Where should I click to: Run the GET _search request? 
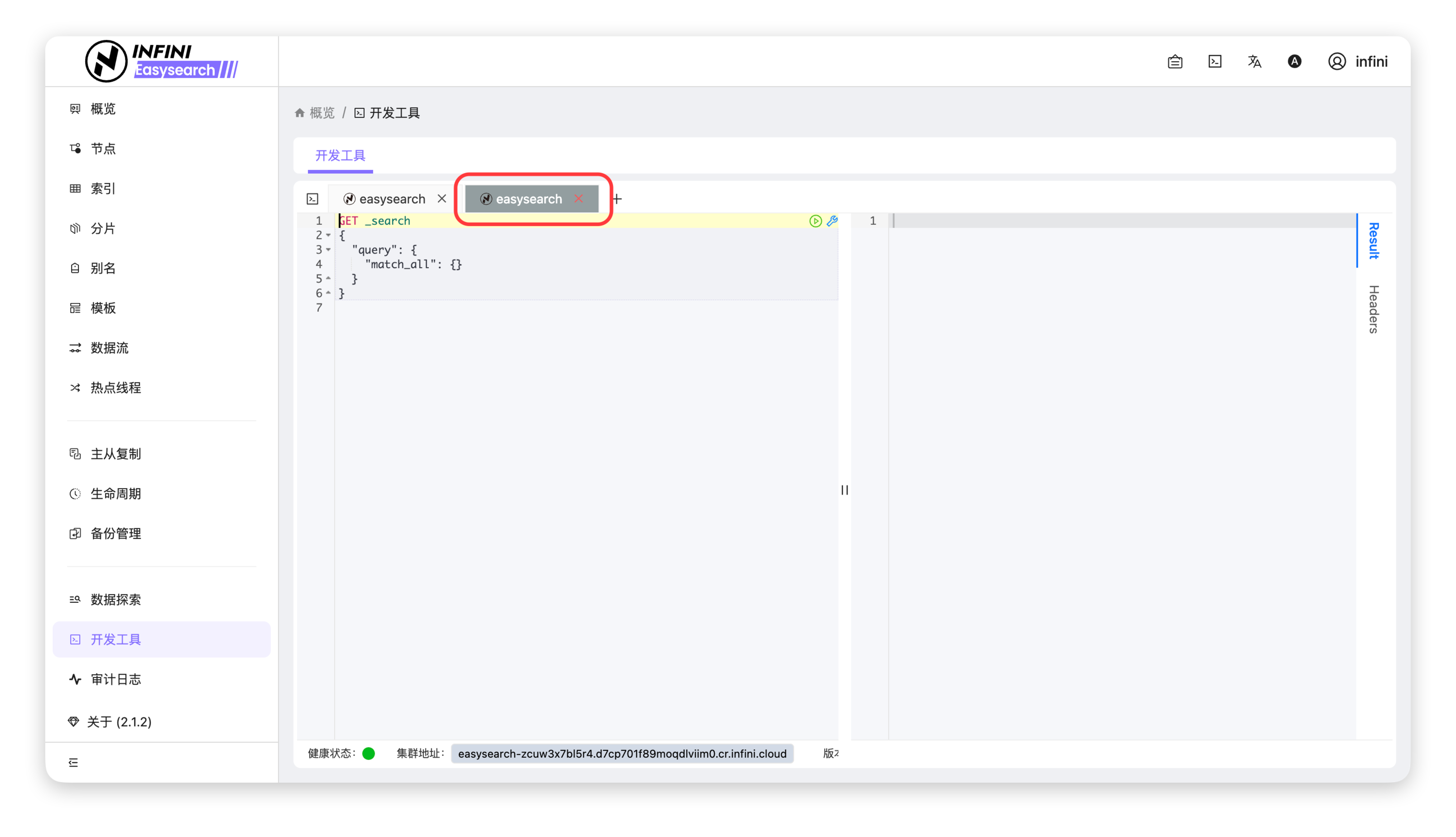[815, 221]
